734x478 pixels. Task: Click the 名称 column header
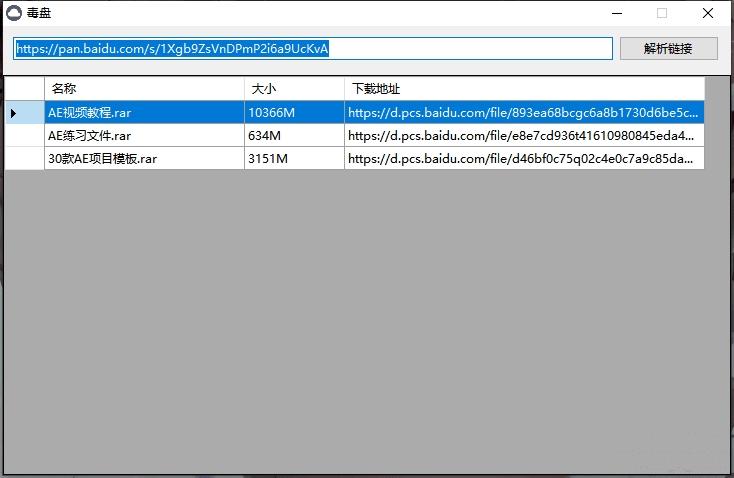145,88
